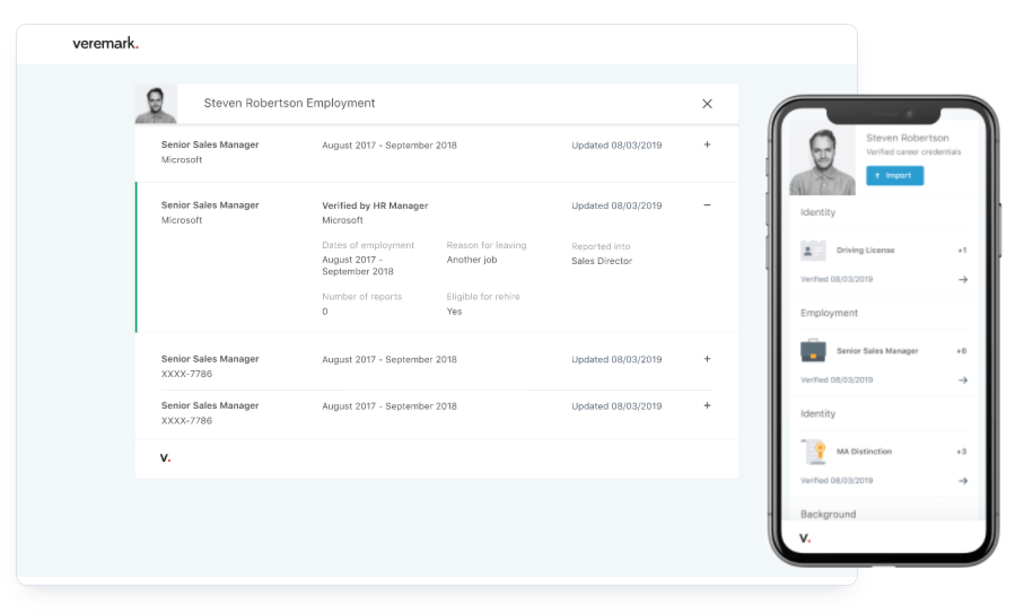Open Senior Sales Manager arrow on phone
Viewport: 1024px width, 613px height.
click(963, 380)
